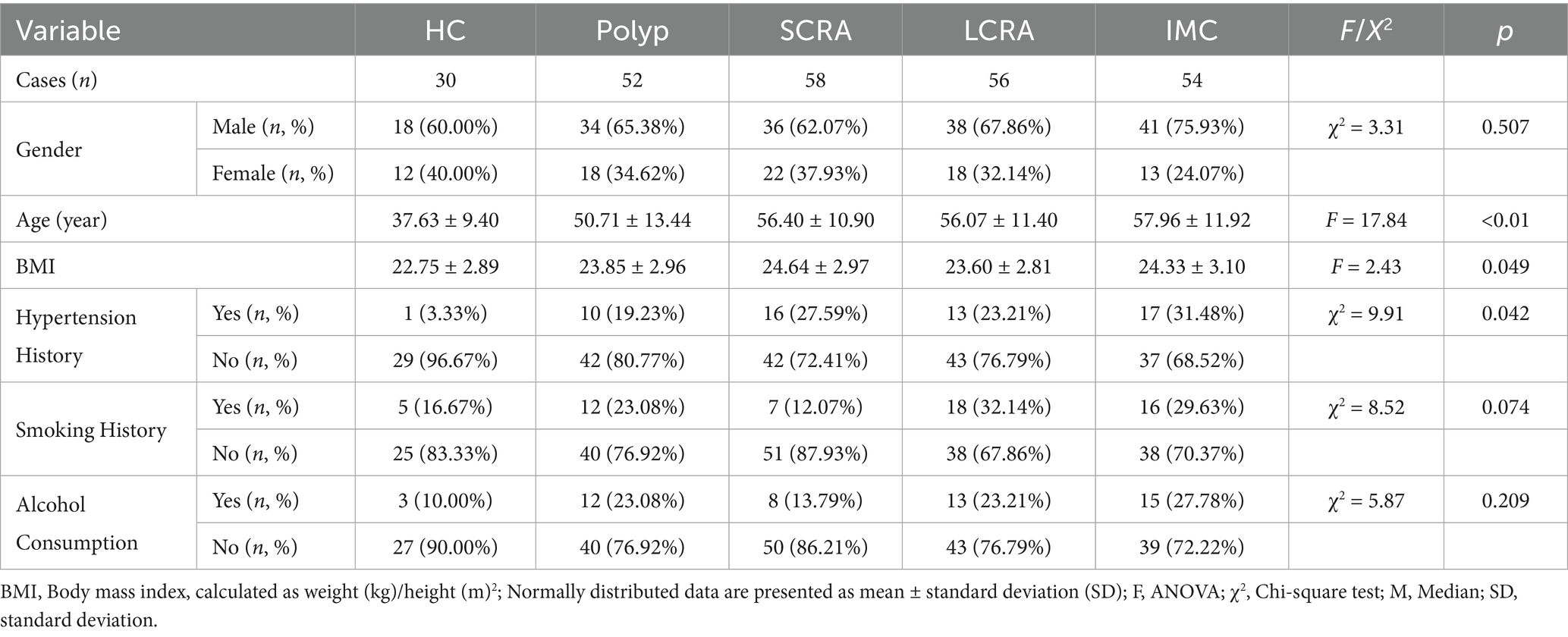Viewport: 1568px width, 637px height.
Task: Select the p-value 0.507 cell
Action: pyautogui.click(x=1505, y=127)
